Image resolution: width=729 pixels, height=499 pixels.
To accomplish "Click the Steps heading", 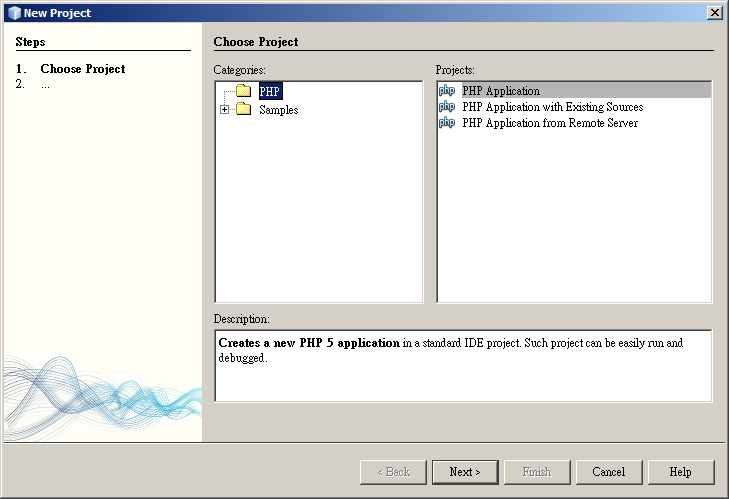I will point(30,42).
